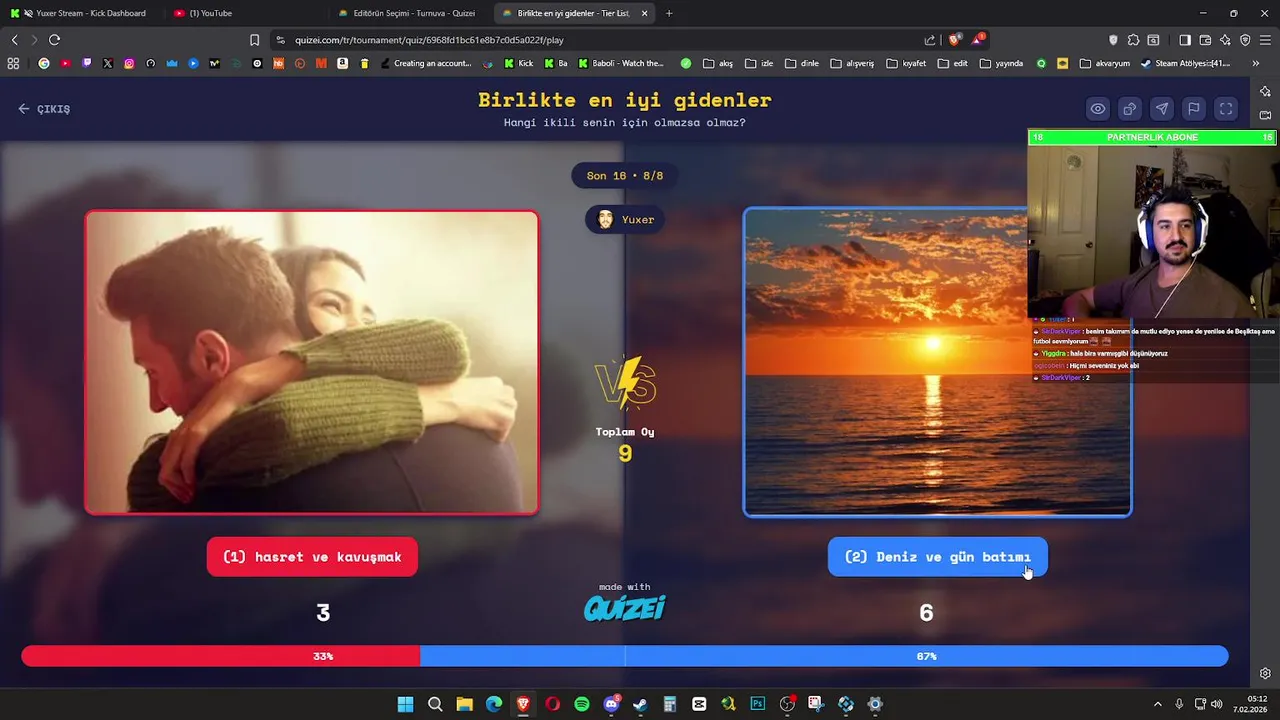This screenshot has width=1280, height=720.
Task: Open the sidebar settings gear icon
Action: pos(1265,673)
